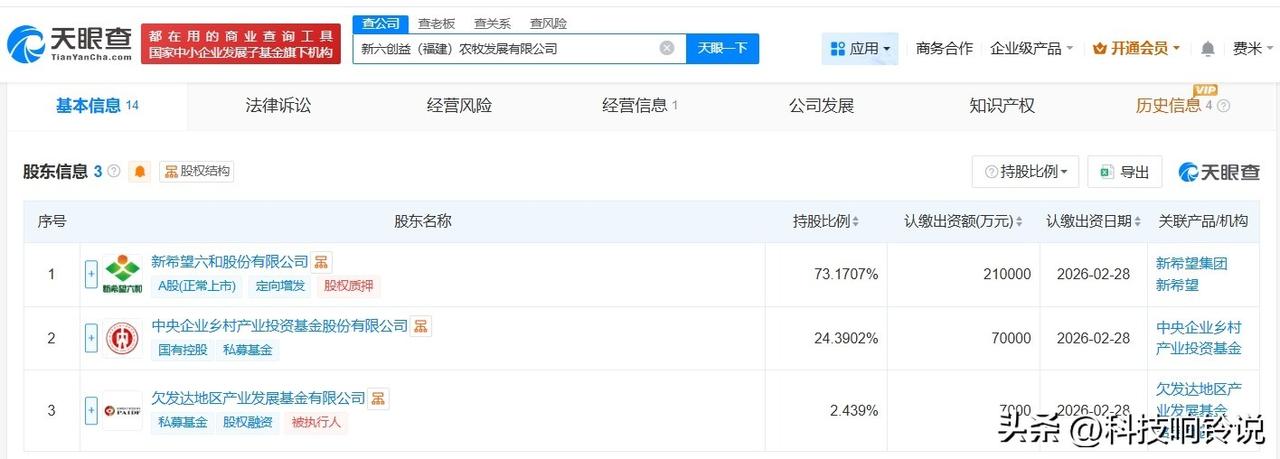Select the 公司发展 tab
Image resolution: width=1280 pixels, height=459 pixels.
pos(821,105)
